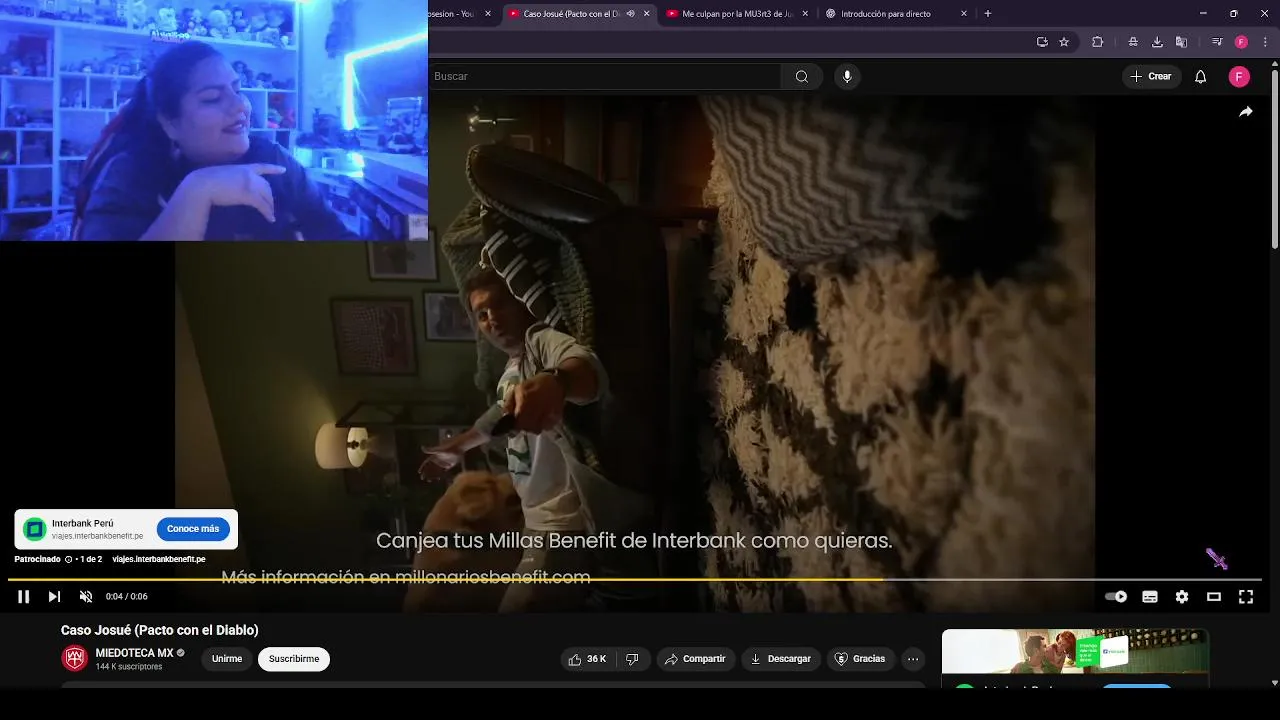Screen dimensions: 1280x720
Task: Switch to theater mode
Action: pos(1214,597)
